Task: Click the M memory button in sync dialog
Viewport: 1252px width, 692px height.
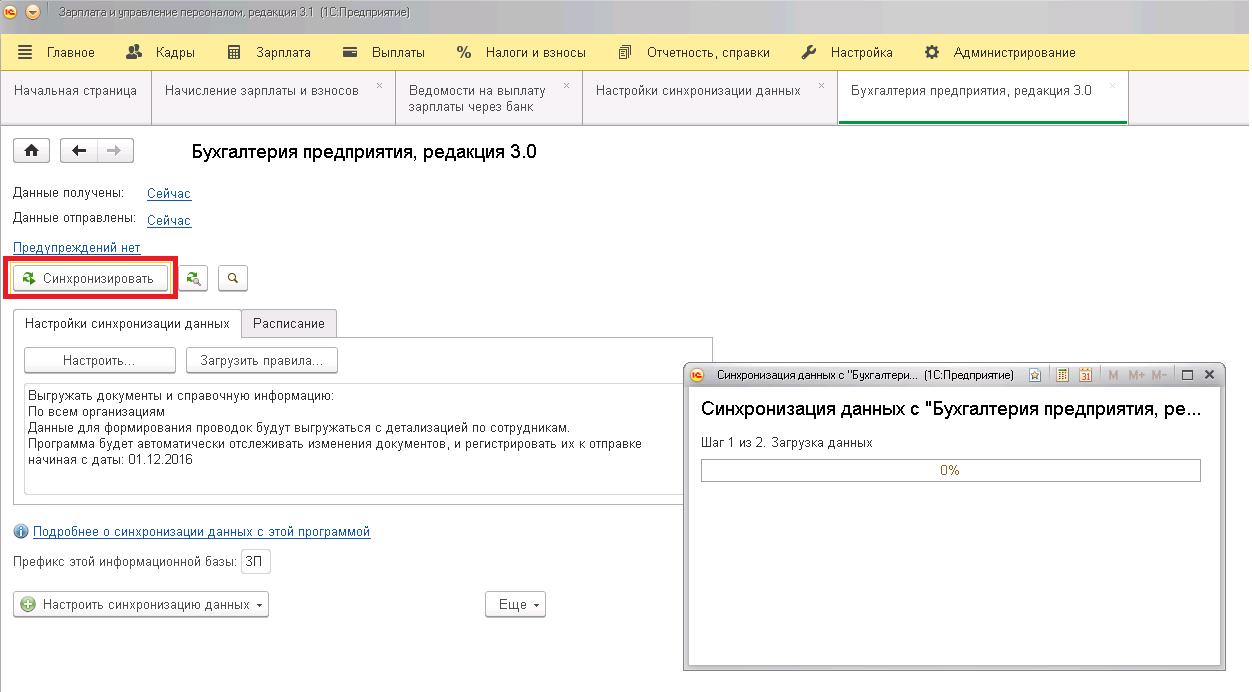Action: click(1114, 375)
